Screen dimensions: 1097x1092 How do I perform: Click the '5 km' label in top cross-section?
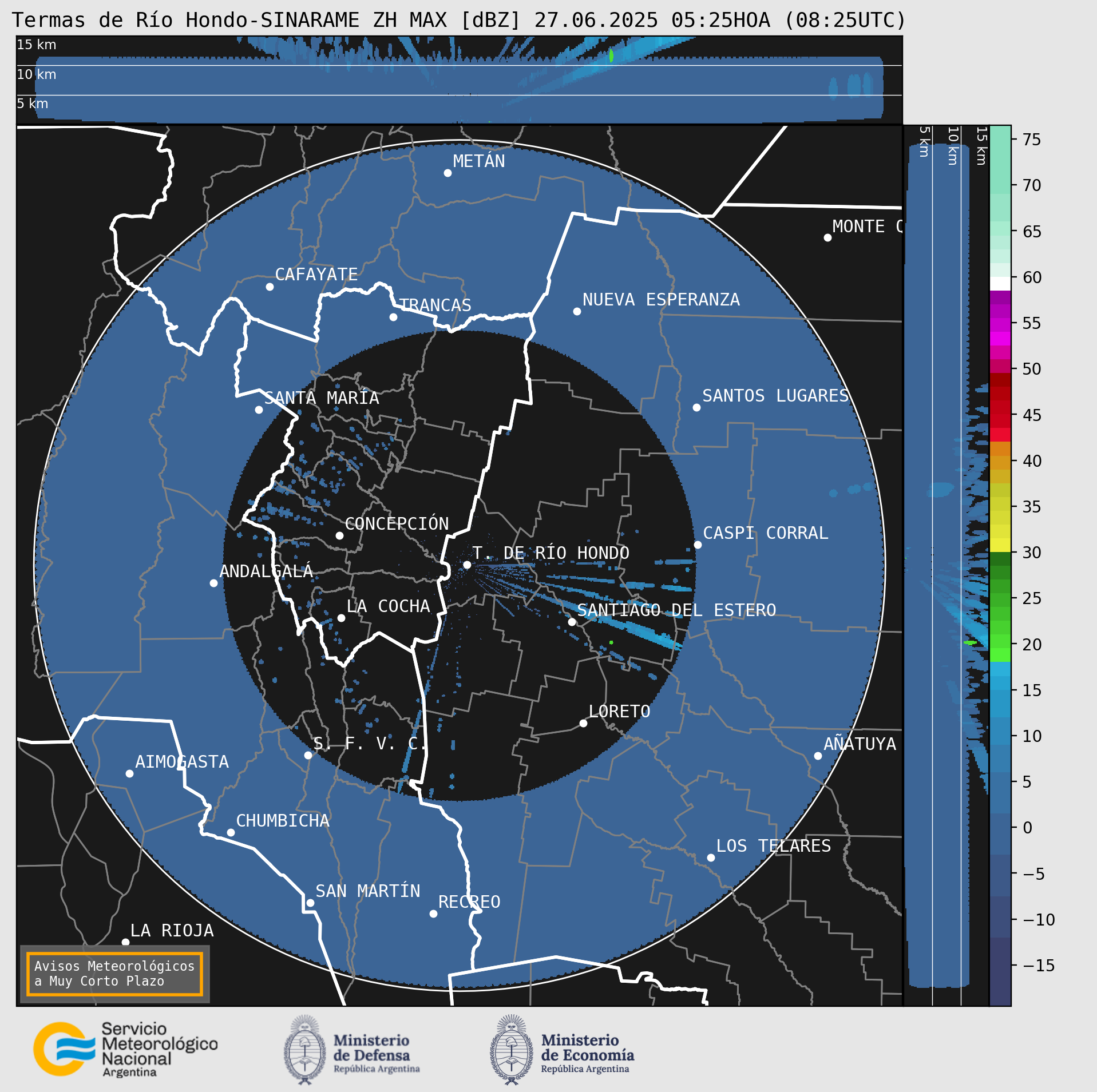(x=33, y=104)
